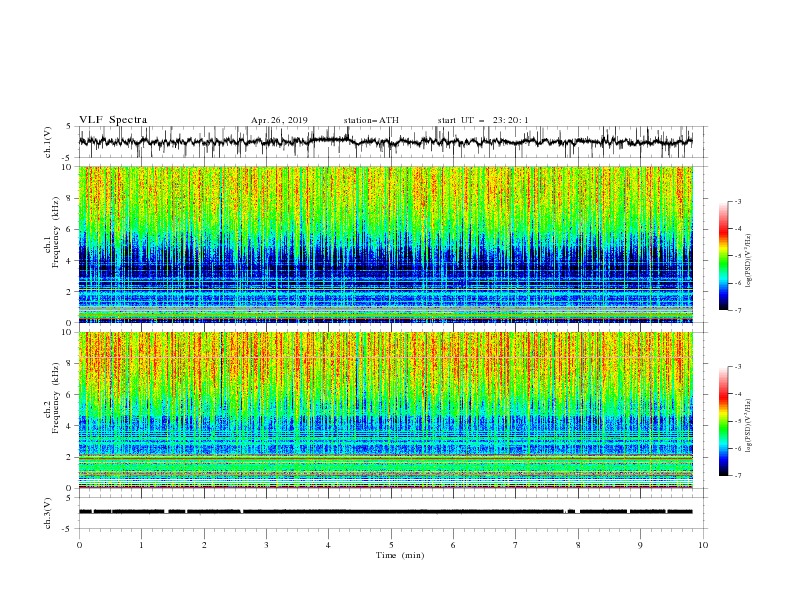Click time axis tick label "9"
Screen dimensions: 792x612
(640, 545)
